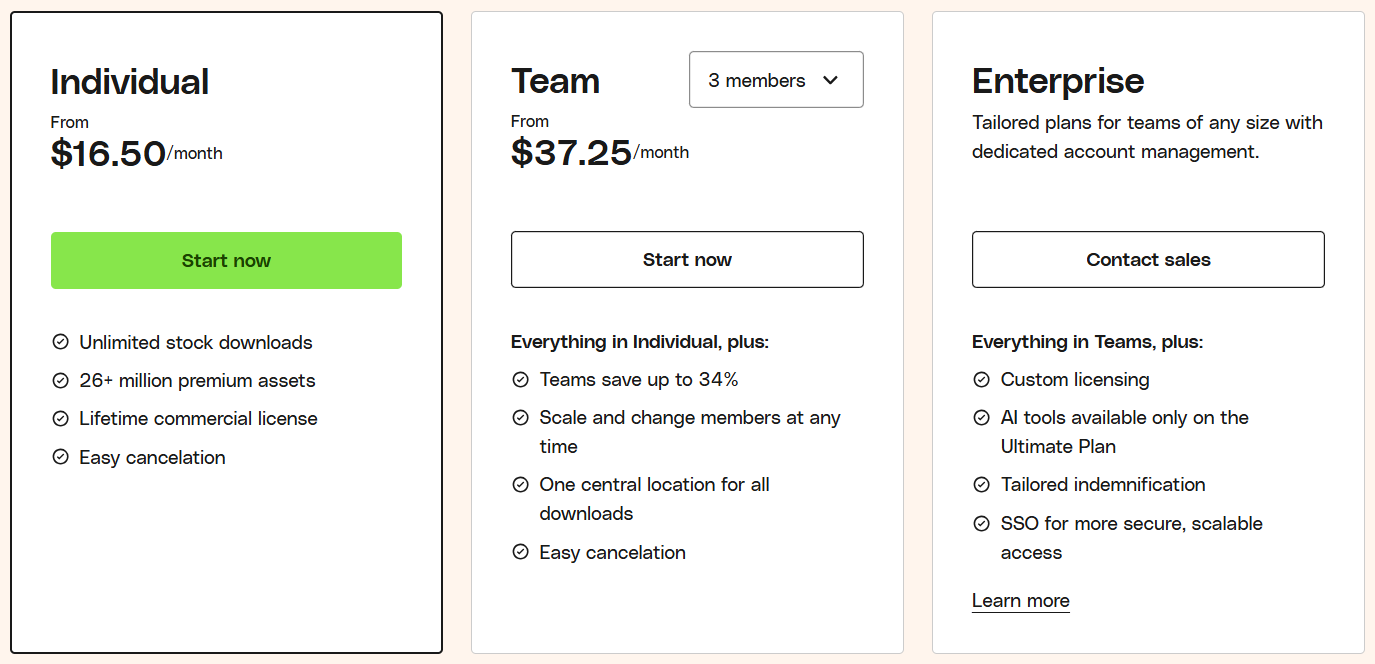The height and width of the screenshot is (664, 1375).
Task: Click the Team plan heading
Action: pos(556,80)
